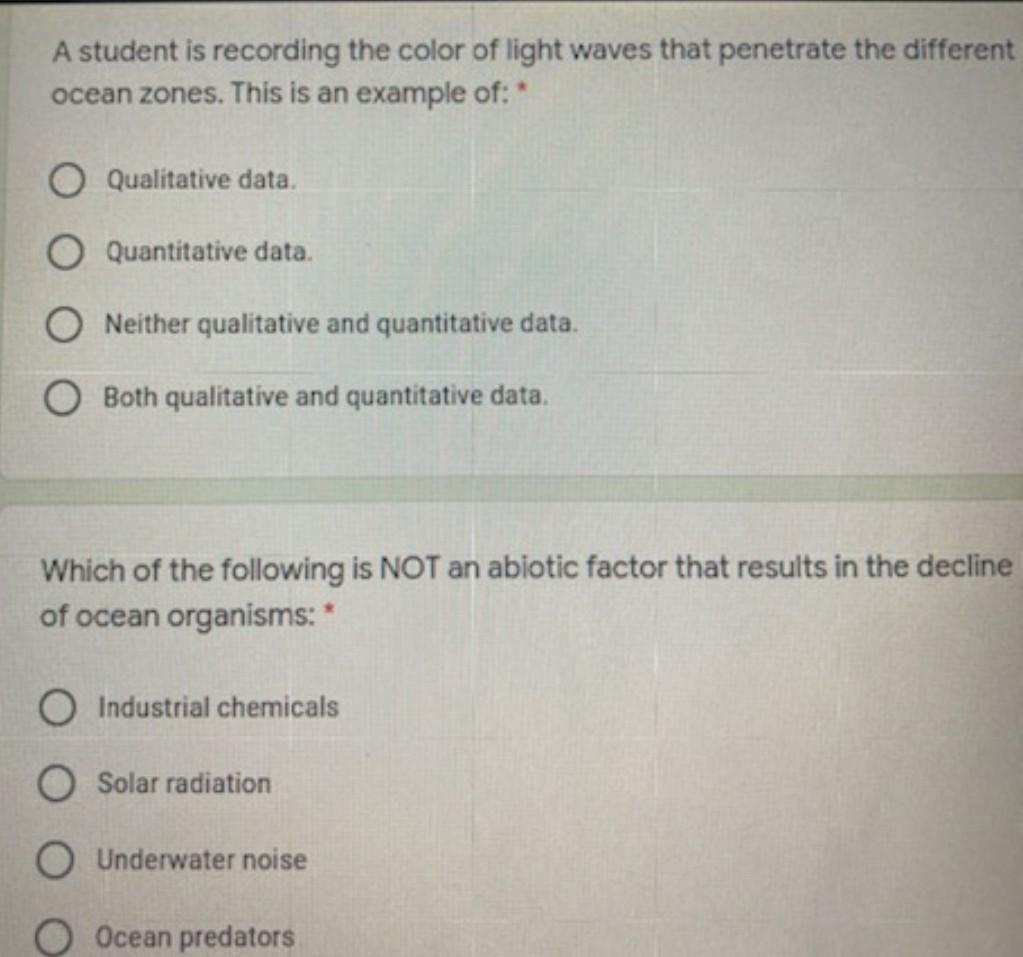1023x957 pixels.
Task: Pick the "Both qualitative and quantitative data" radio
Action: (x=62, y=399)
